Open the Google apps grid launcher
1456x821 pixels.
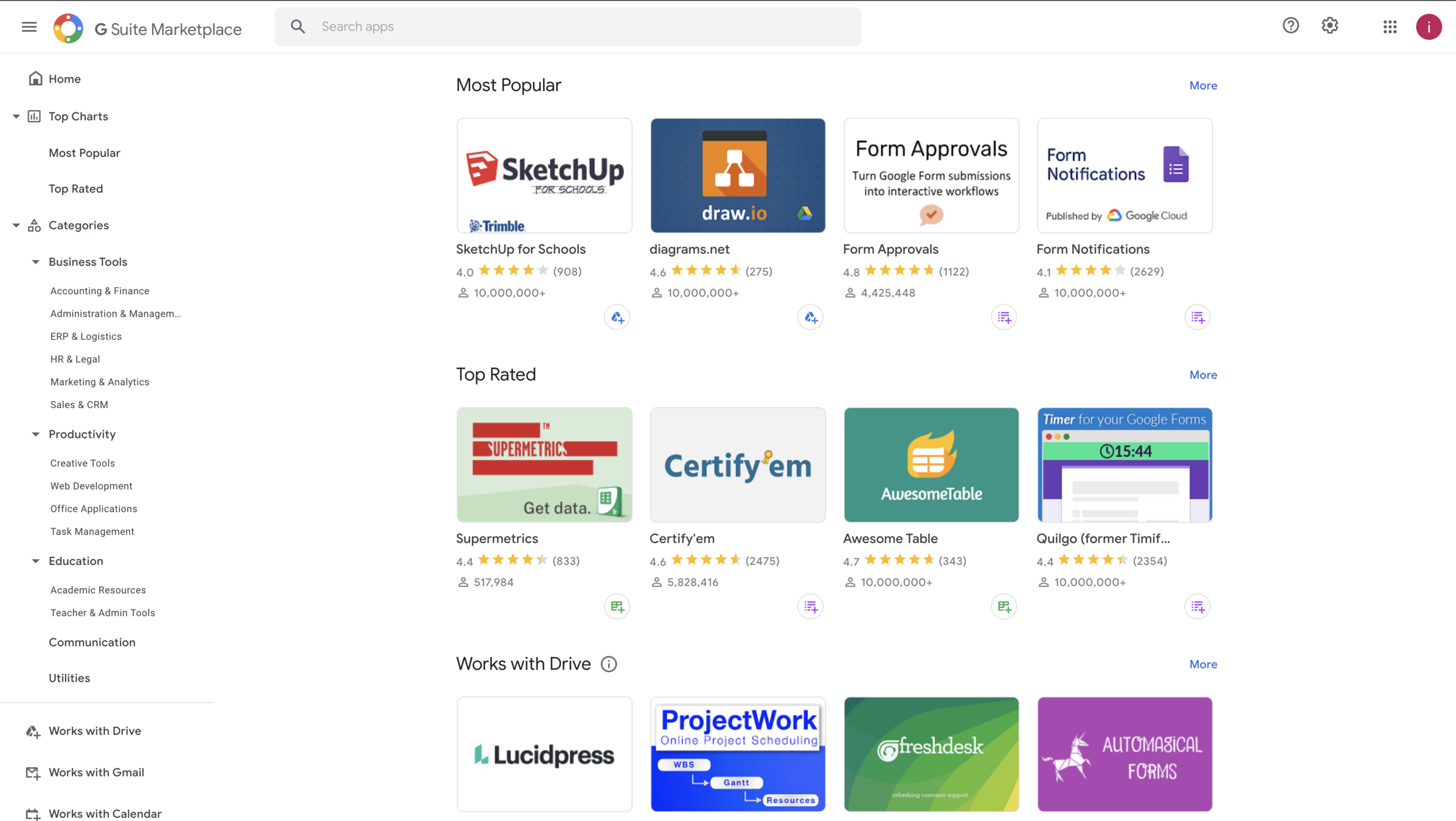[x=1390, y=27]
